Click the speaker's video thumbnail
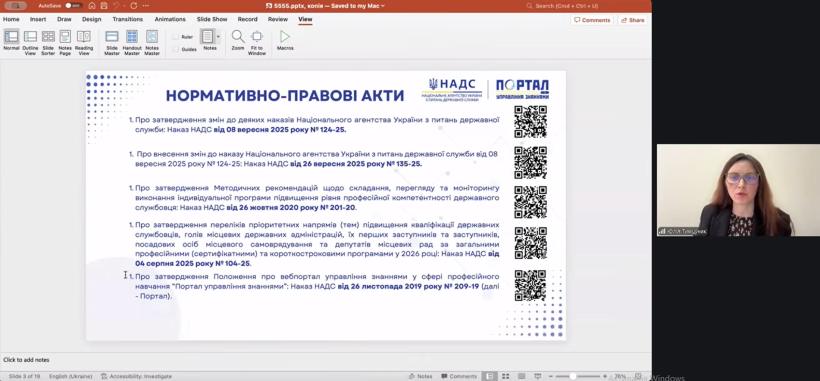The image size is (820, 381). click(x=738, y=190)
